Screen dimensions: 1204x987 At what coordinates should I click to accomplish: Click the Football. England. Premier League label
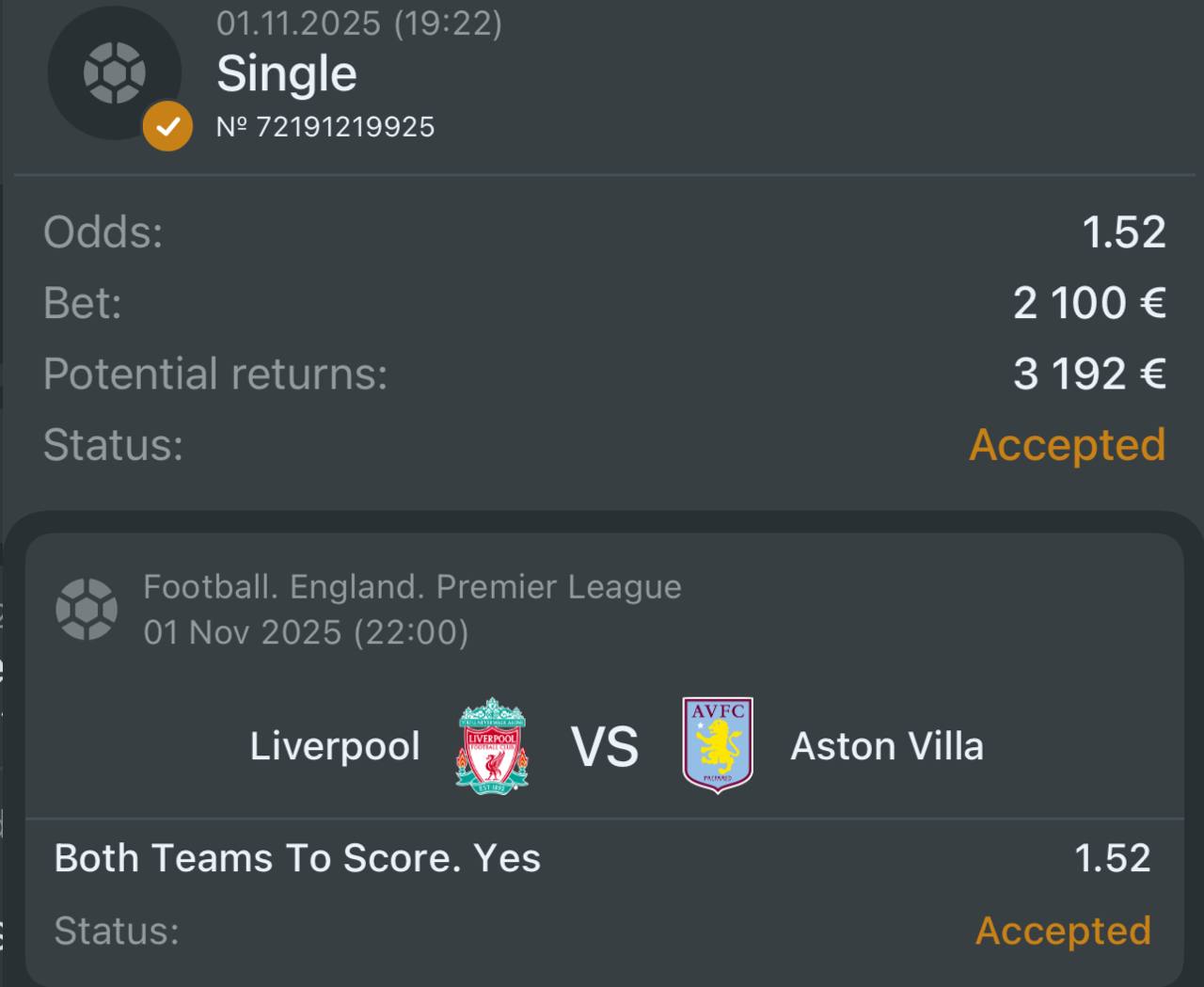[412, 587]
